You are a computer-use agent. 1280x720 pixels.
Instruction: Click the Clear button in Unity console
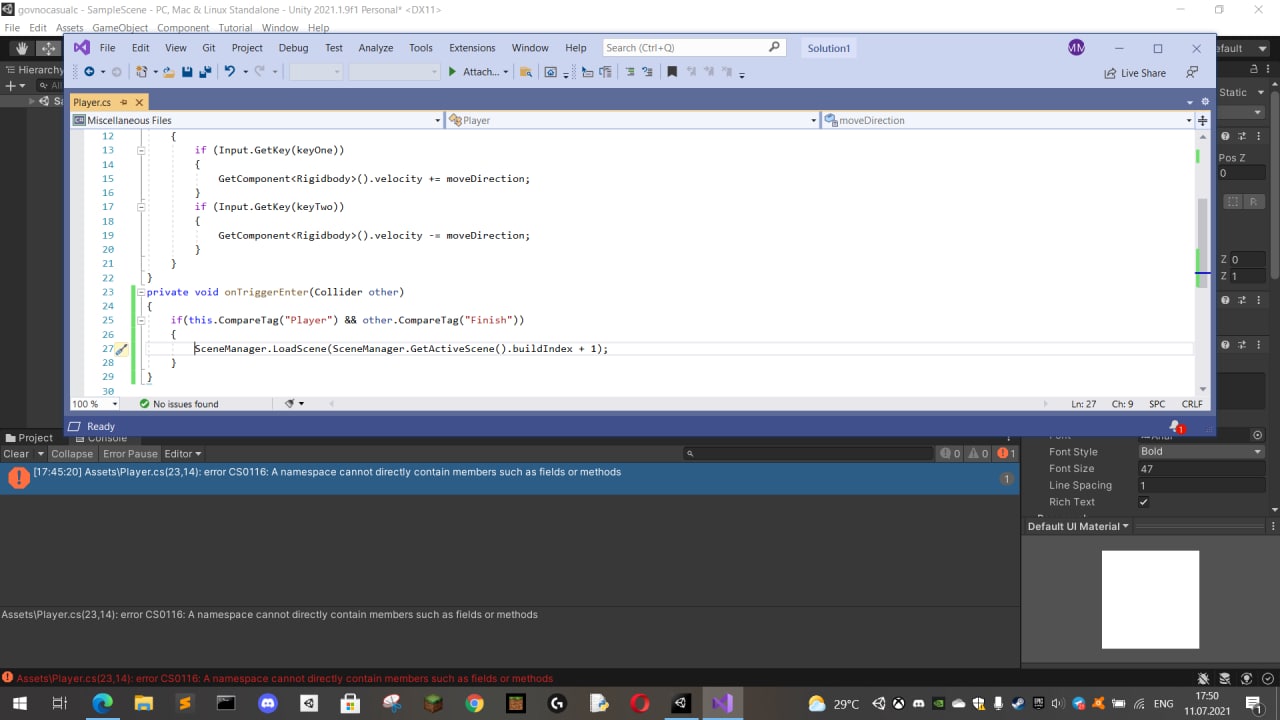pos(17,453)
